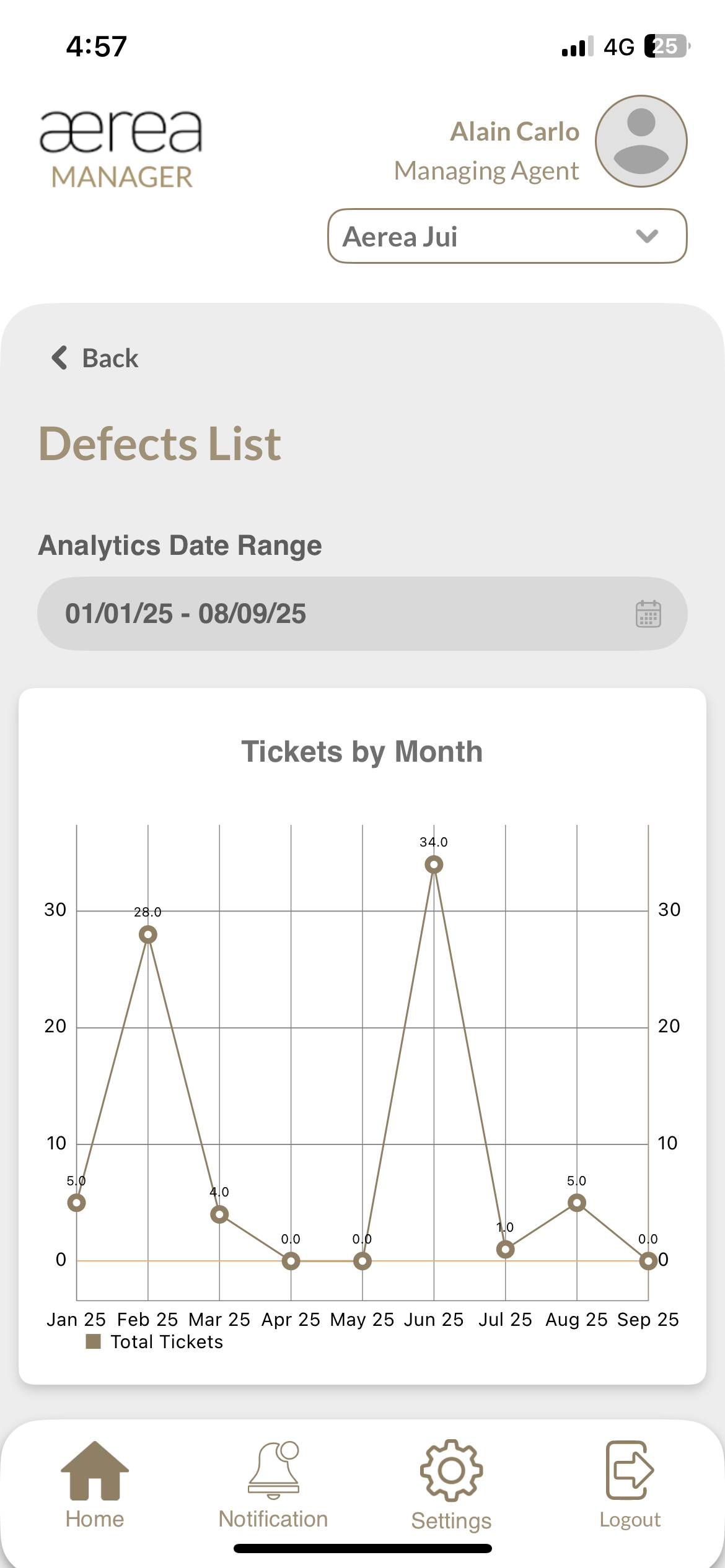Tap the Total Tickets legend swatch

[x=93, y=1341]
